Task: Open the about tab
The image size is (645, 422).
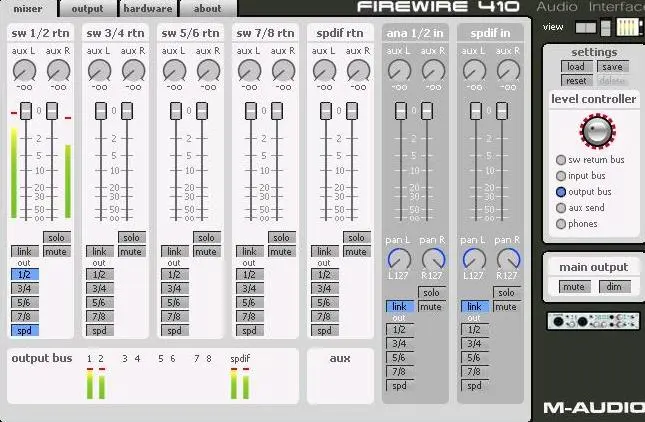Action: coord(208,9)
